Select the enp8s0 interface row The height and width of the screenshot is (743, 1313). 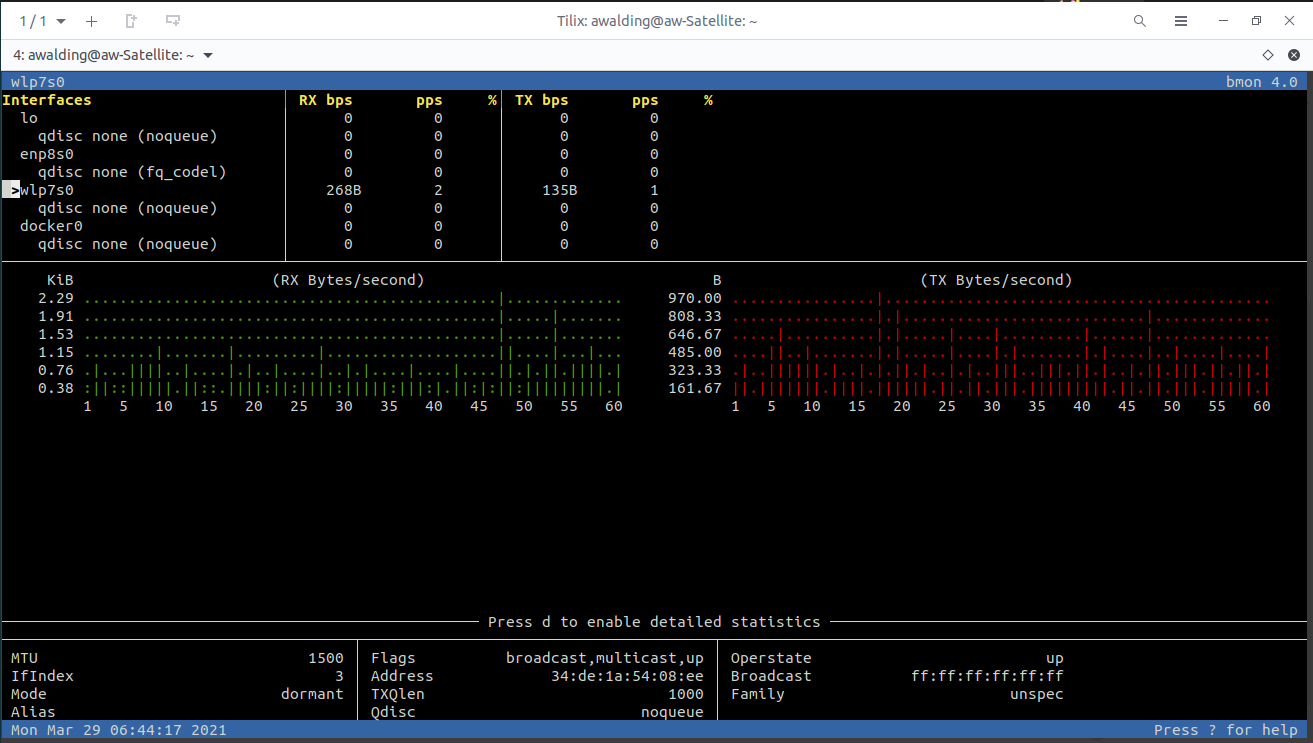[x=46, y=154]
